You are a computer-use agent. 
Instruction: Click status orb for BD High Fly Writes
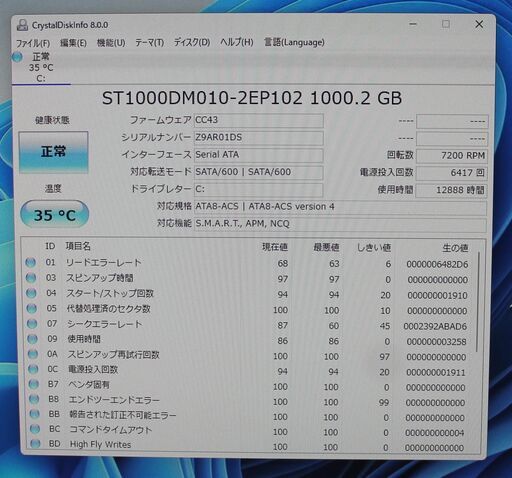(x=35, y=444)
